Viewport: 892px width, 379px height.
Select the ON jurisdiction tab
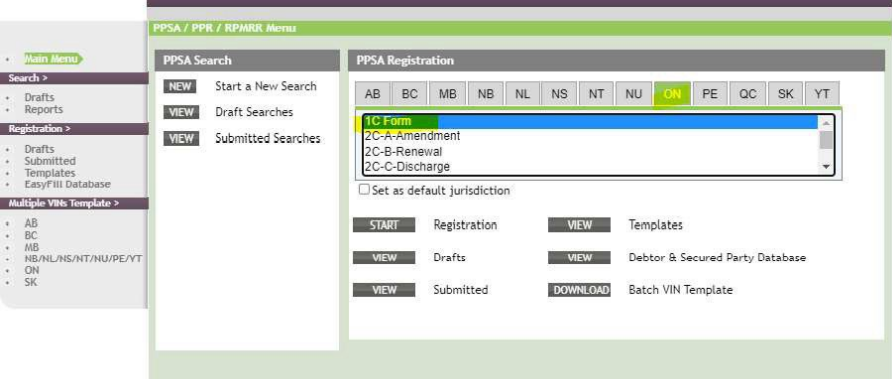click(x=672, y=94)
